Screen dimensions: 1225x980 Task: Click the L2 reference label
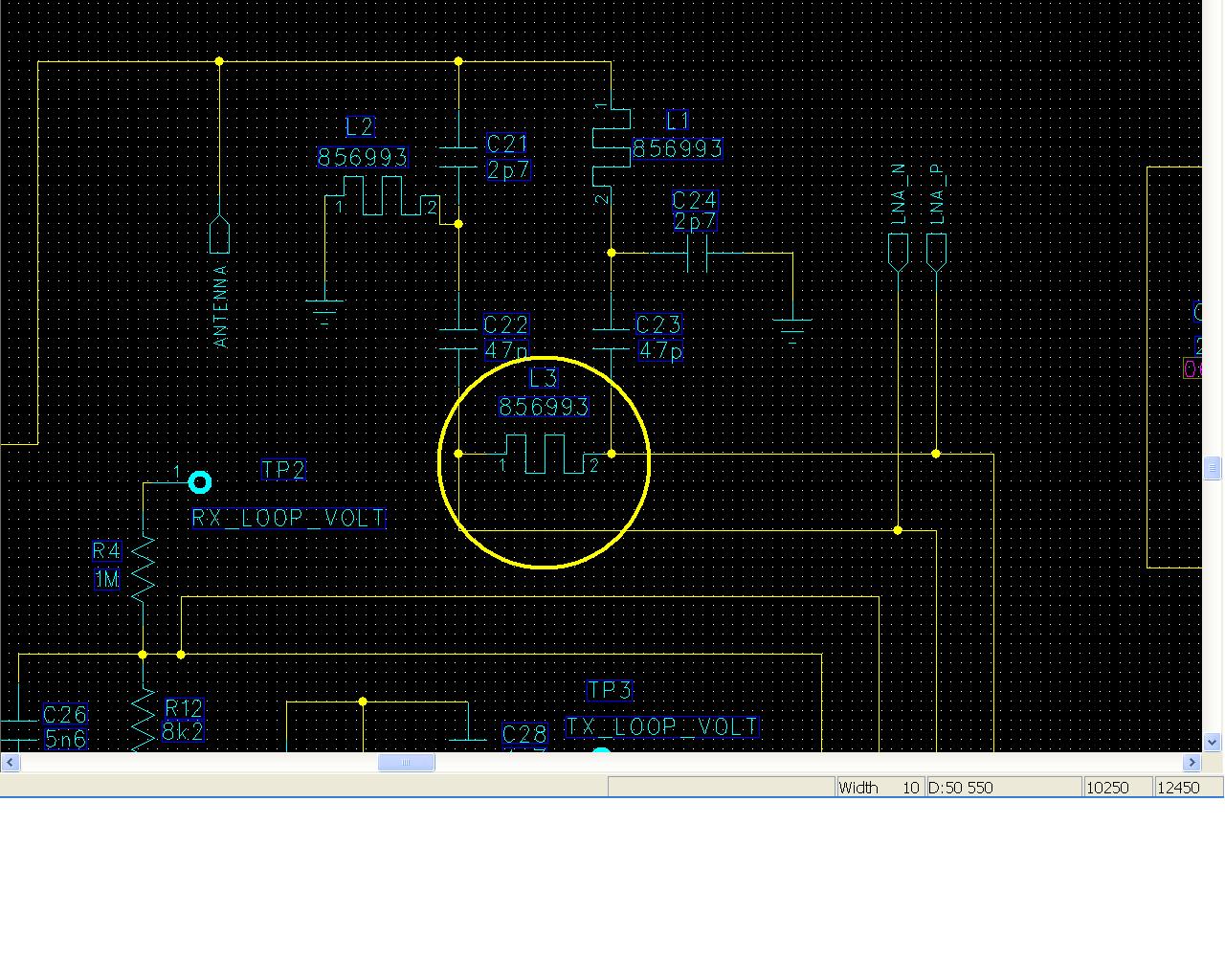pos(360,127)
